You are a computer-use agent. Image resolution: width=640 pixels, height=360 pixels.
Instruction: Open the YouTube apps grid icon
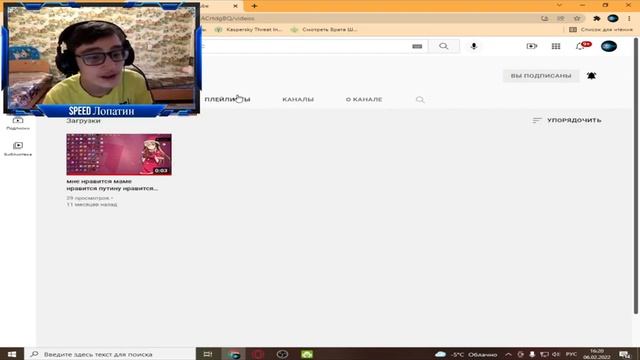click(x=556, y=47)
